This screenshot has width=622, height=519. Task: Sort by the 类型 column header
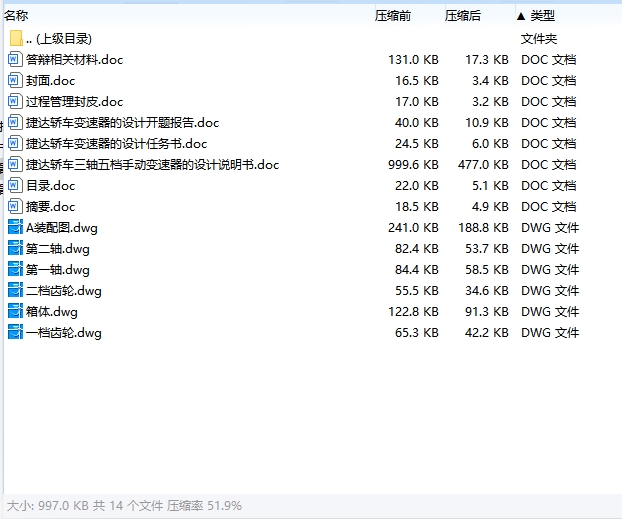point(543,16)
